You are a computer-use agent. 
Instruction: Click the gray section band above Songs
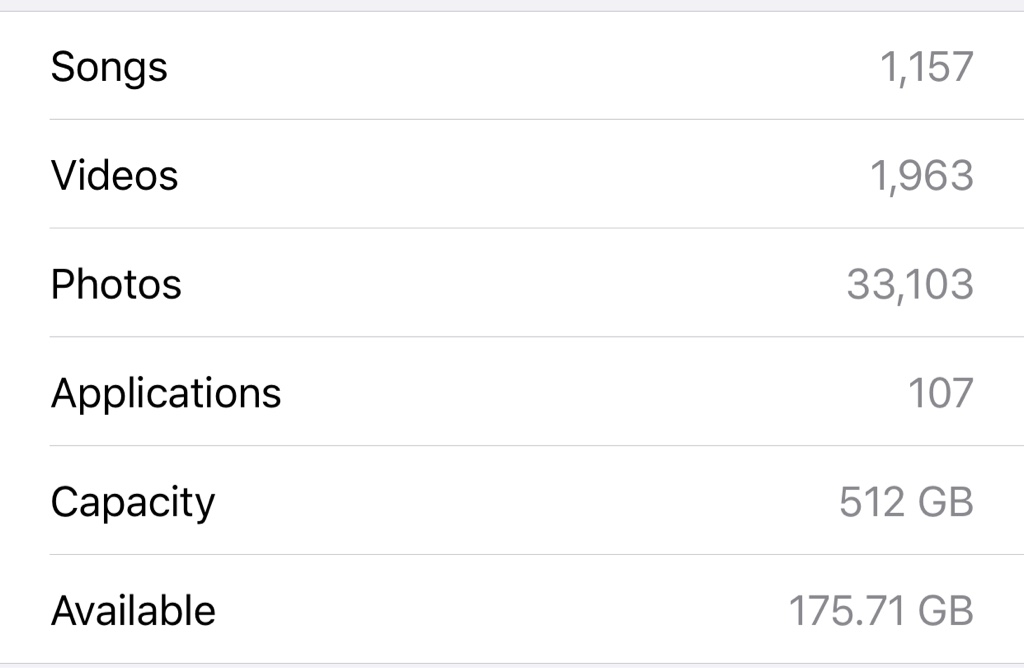click(x=512, y=5)
